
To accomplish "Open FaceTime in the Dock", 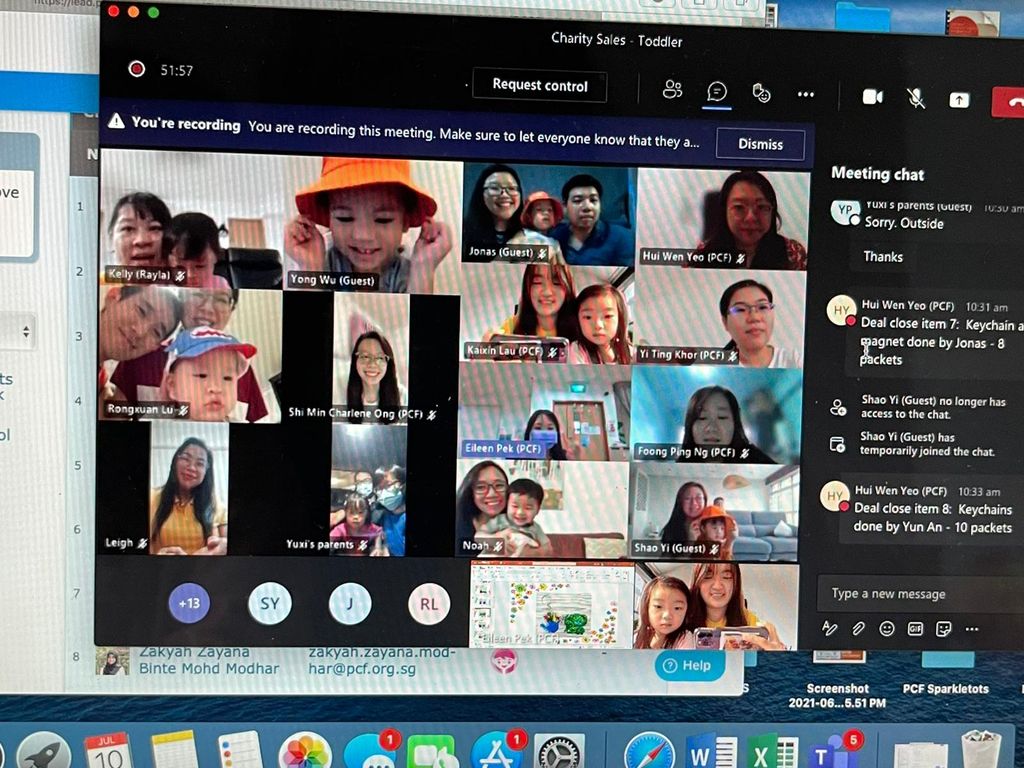I will [x=433, y=752].
